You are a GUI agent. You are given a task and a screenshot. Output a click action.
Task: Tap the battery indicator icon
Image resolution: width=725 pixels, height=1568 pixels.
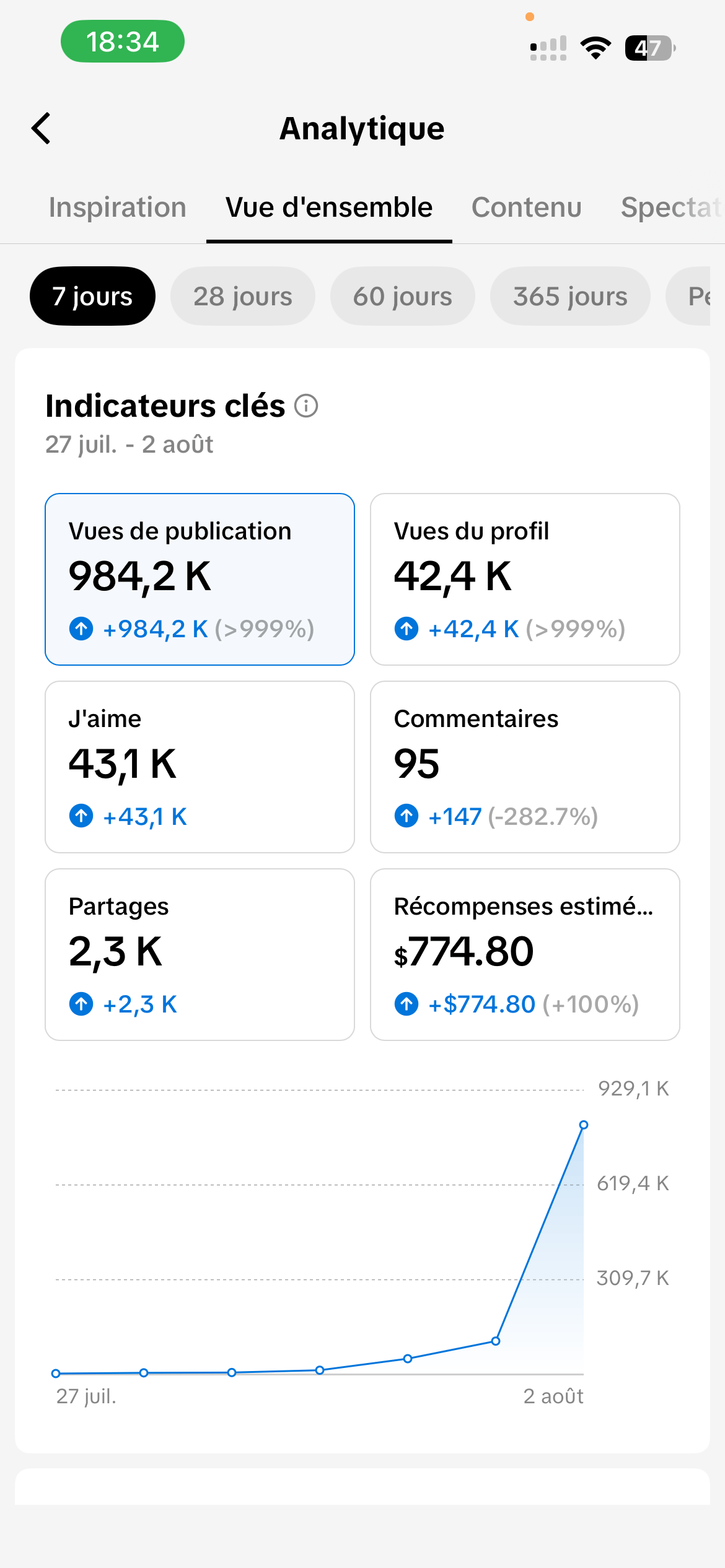[x=650, y=48]
